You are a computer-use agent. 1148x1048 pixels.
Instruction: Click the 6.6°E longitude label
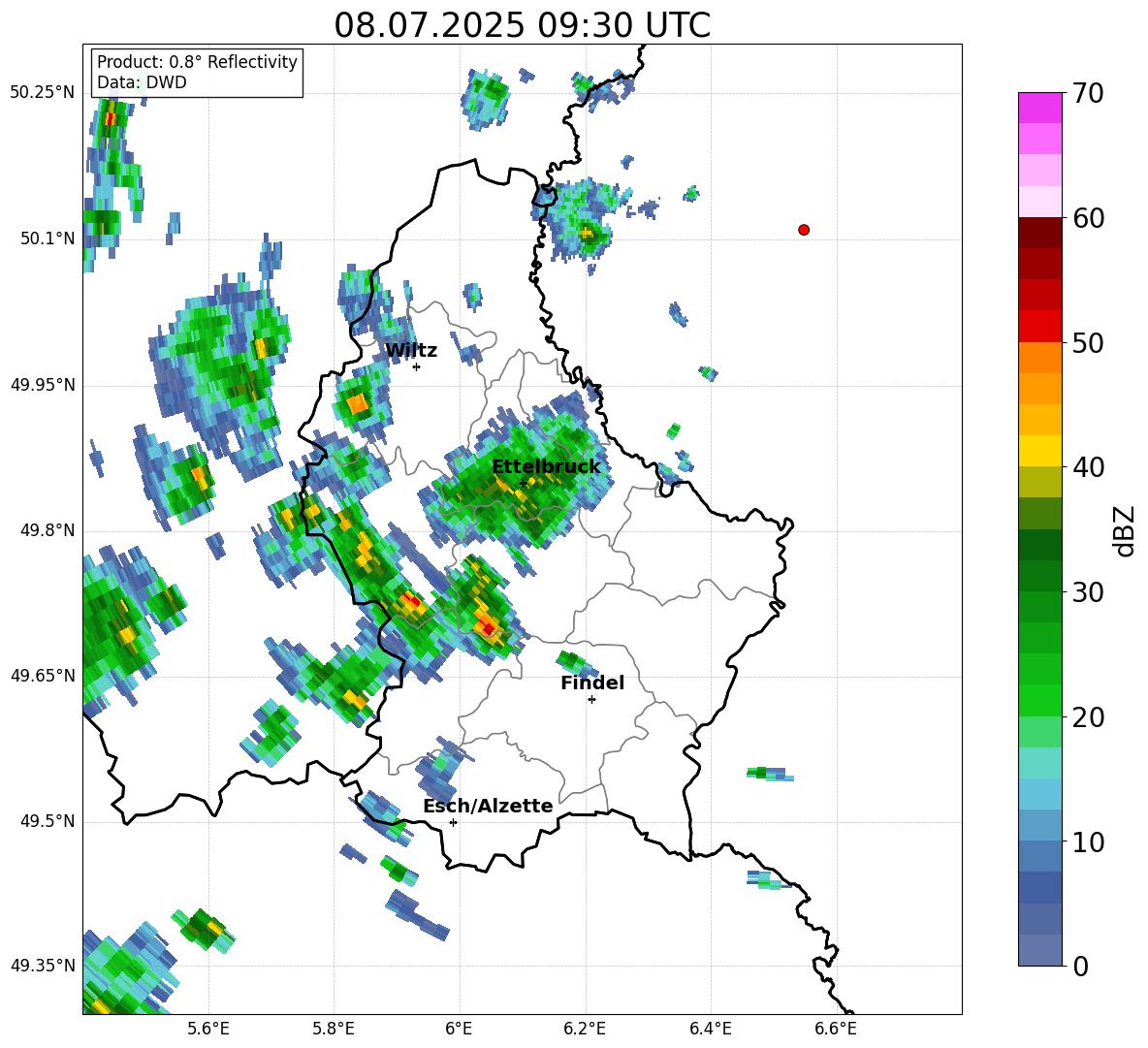tap(836, 1029)
